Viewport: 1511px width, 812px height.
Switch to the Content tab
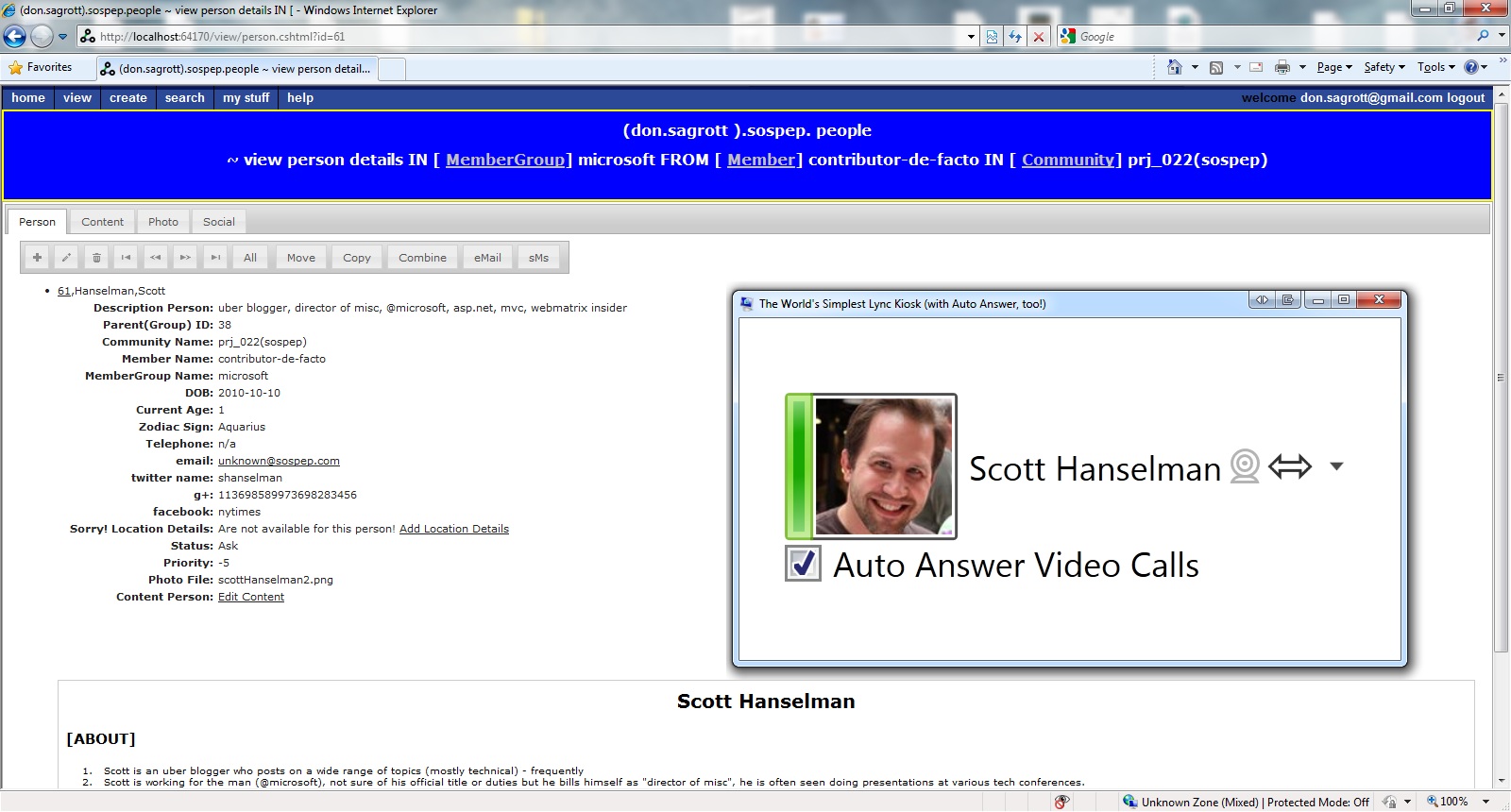coord(102,222)
